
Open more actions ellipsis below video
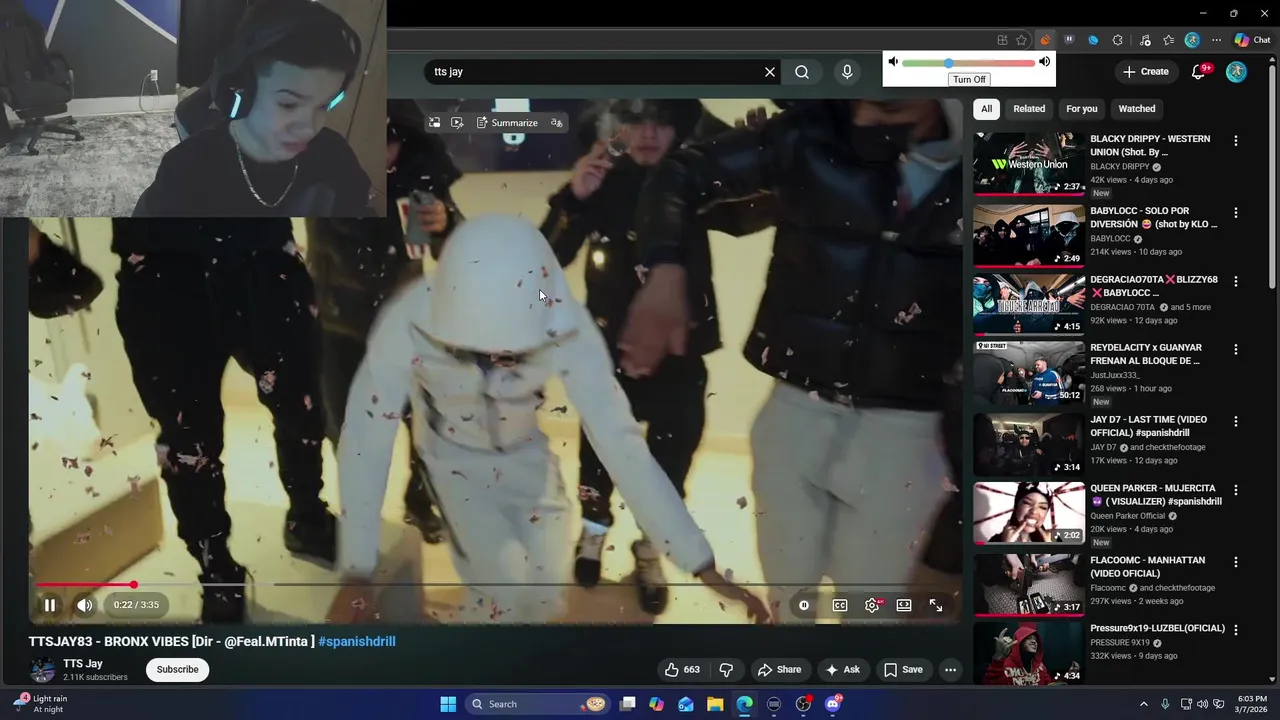[x=951, y=670]
